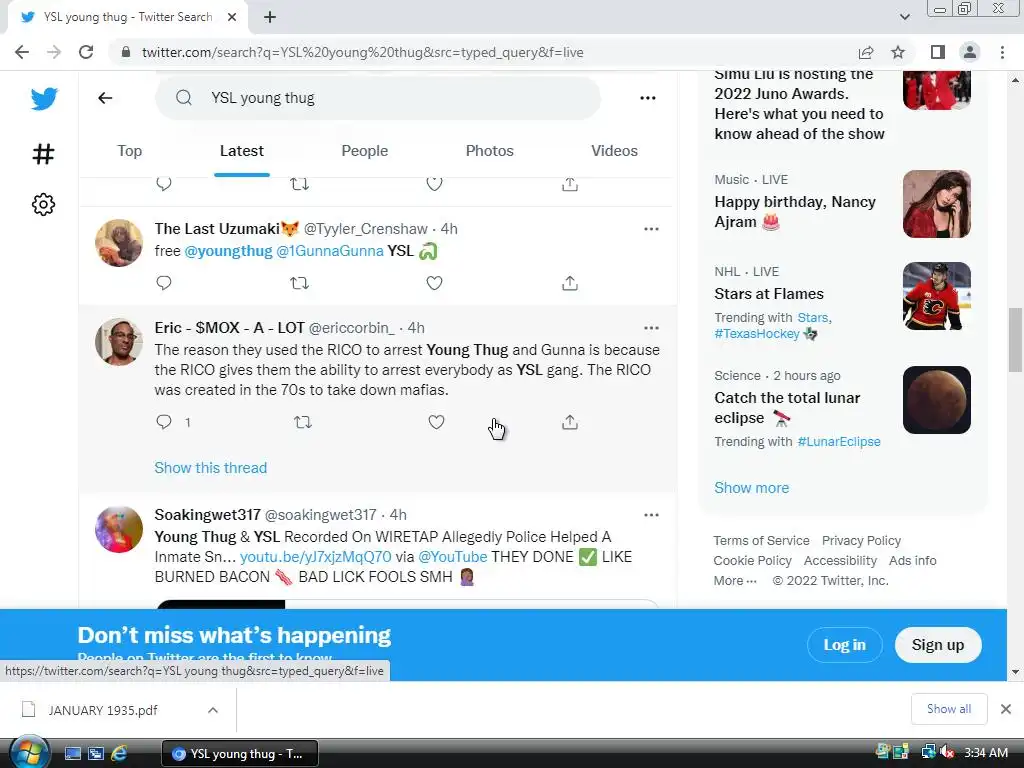The height and width of the screenshot is (768, 1024).
Task: Open the #TexasHockey hashtag link
Action: tap(757, 334)
